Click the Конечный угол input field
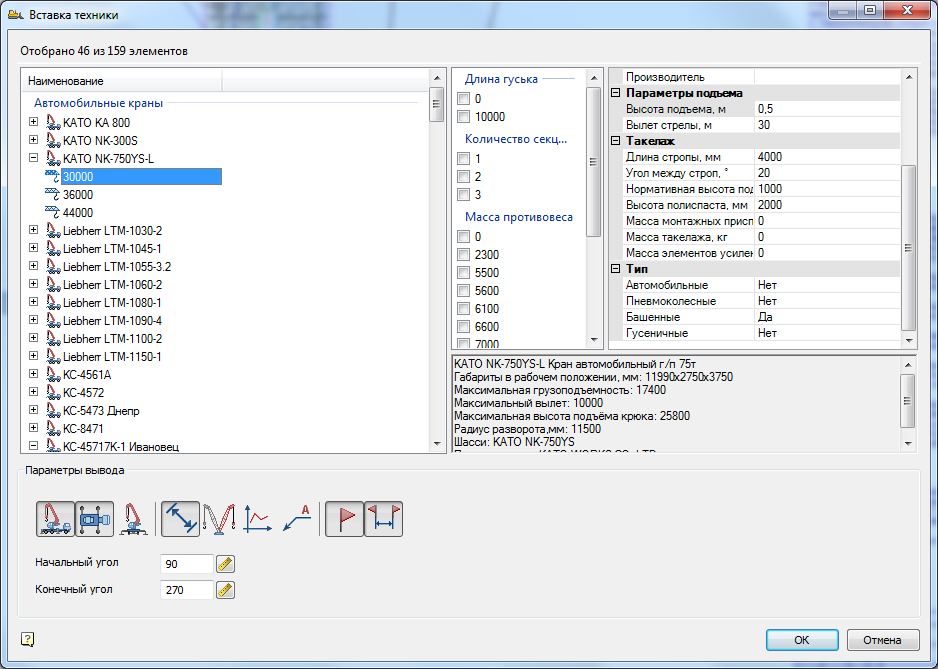Image resolution: width=938 pixels, height=669 pixels. 187,590
